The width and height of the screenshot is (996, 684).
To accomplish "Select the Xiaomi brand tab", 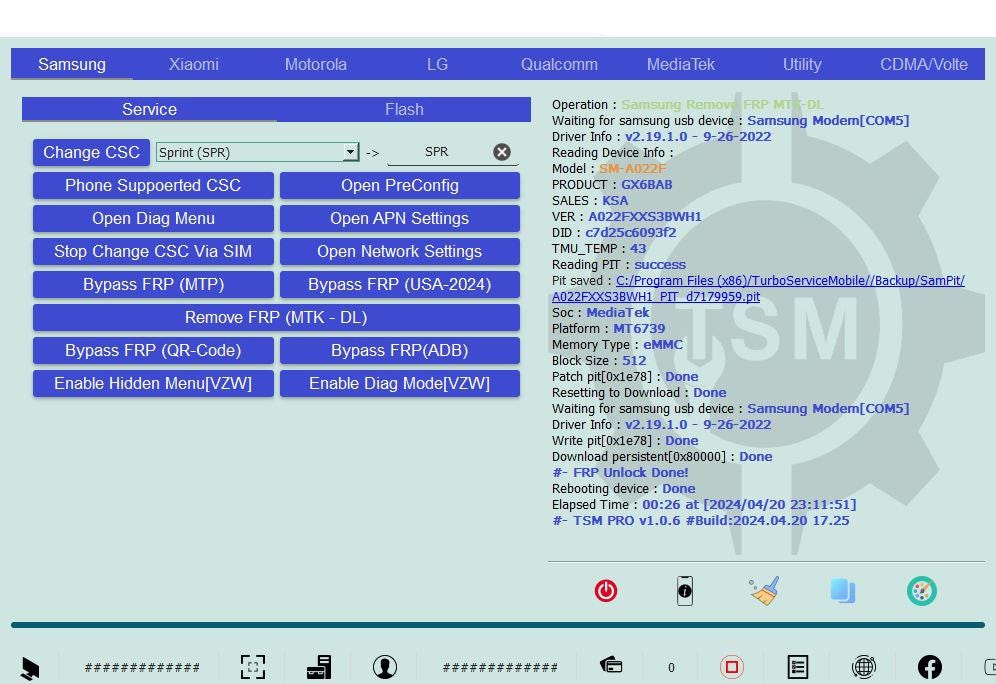I will (193, 64).
